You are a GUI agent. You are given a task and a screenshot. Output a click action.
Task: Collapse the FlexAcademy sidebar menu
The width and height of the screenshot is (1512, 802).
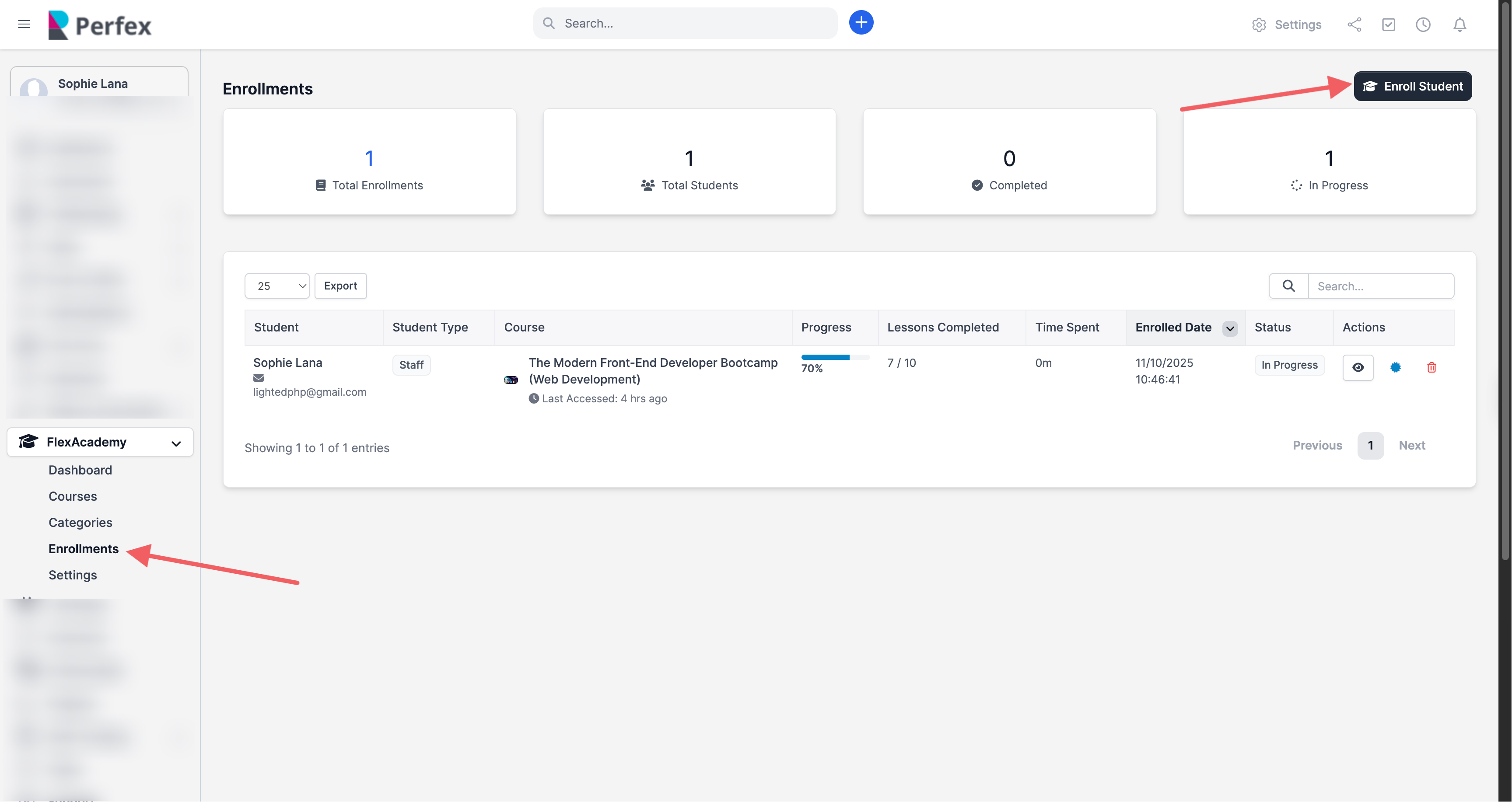100,442
